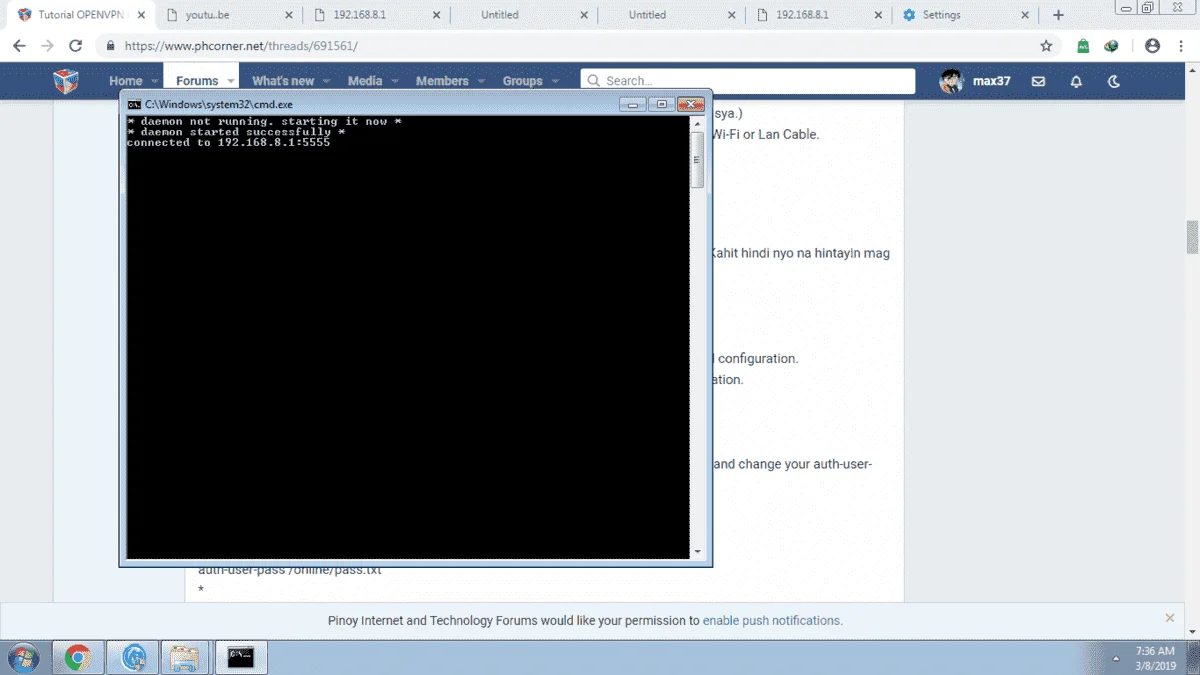Click the cmd.exe title bar icon
This screenshot has height=675, width=1200.
tap(134, 104)
